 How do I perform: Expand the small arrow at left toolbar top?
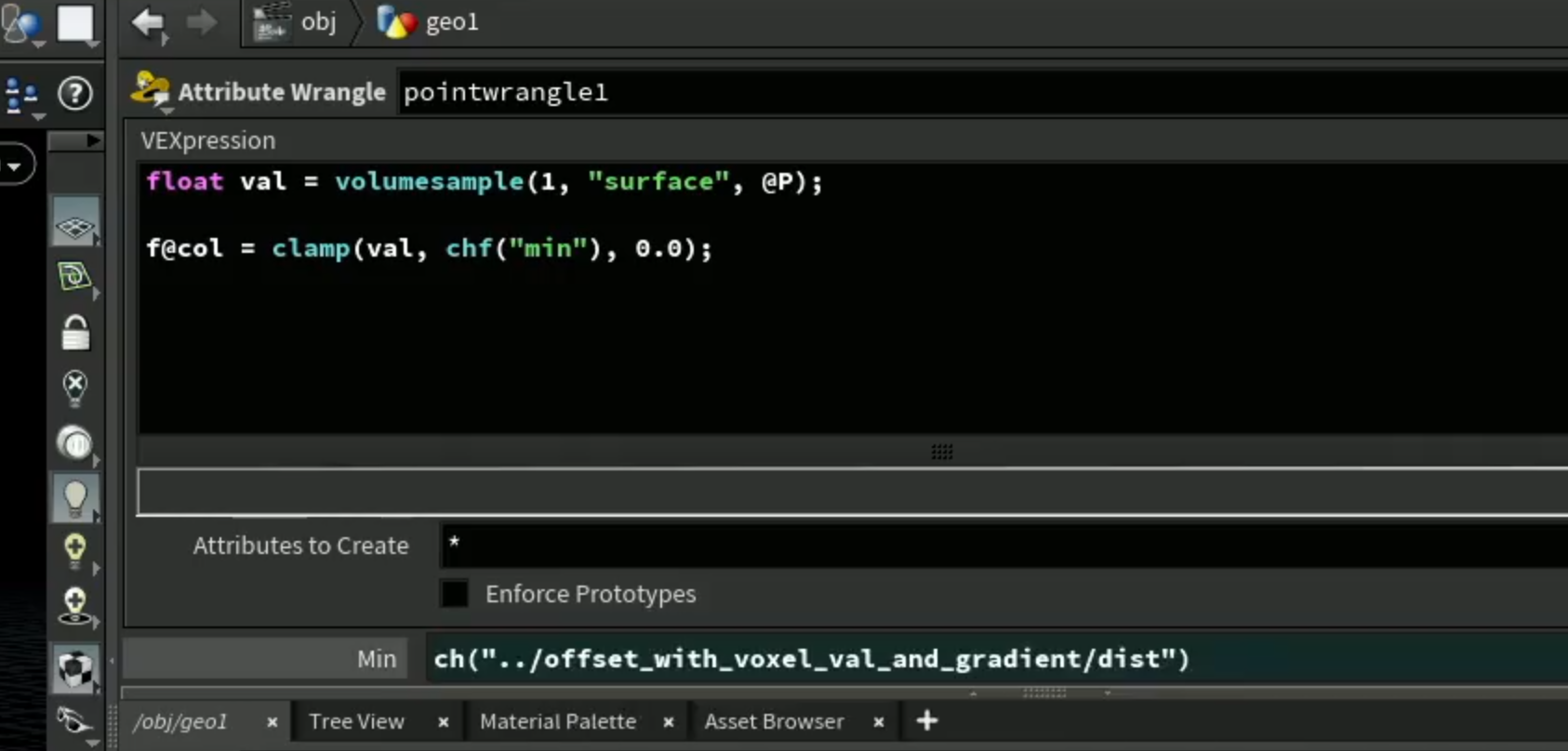point(92,140)
